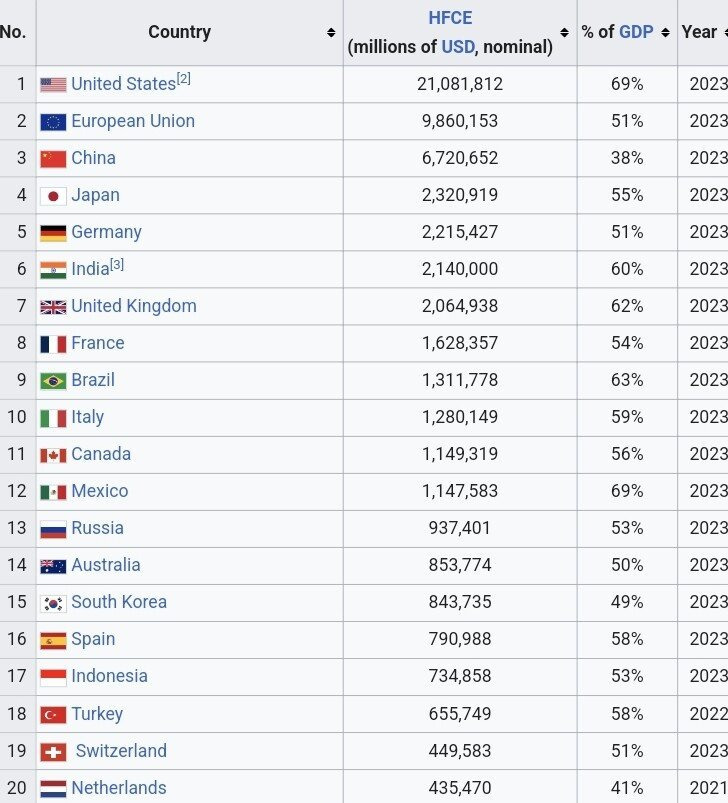Open the USD link in header

(x=458, y=46)
